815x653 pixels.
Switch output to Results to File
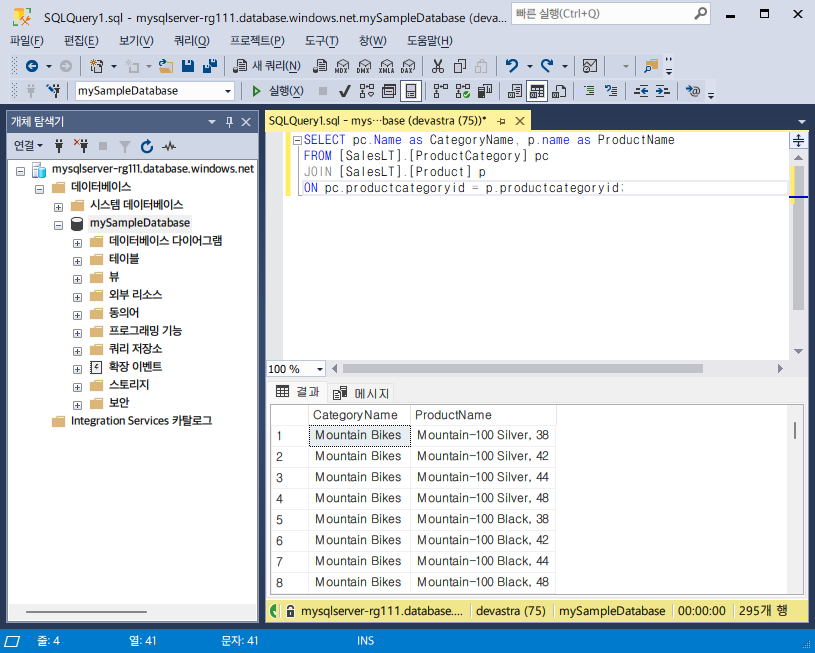click(x=559, y=92)
